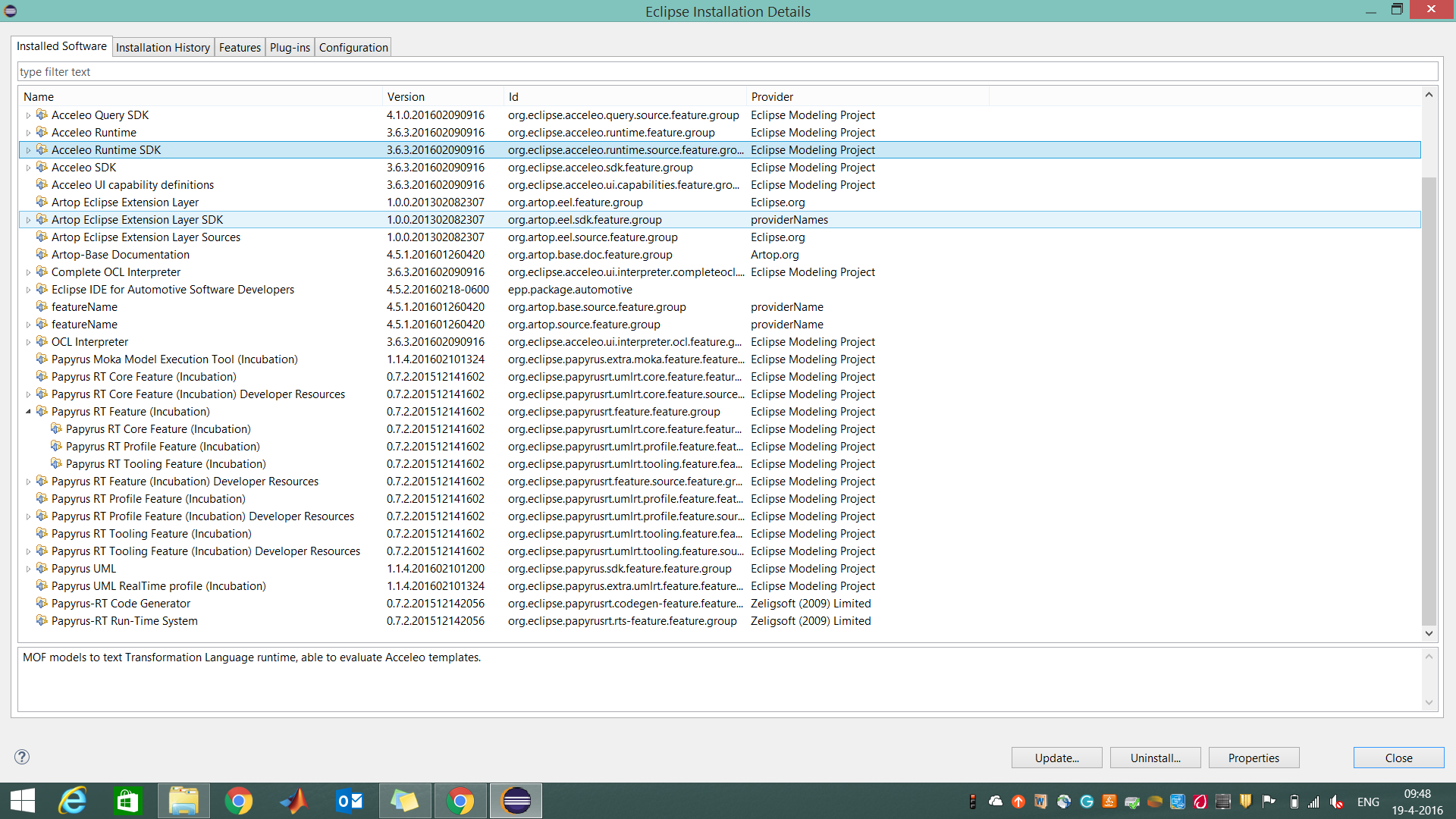Screen dimensions: 1456x819
Task: Click the Artop.org provider cell
Action: tap(774, 254)
